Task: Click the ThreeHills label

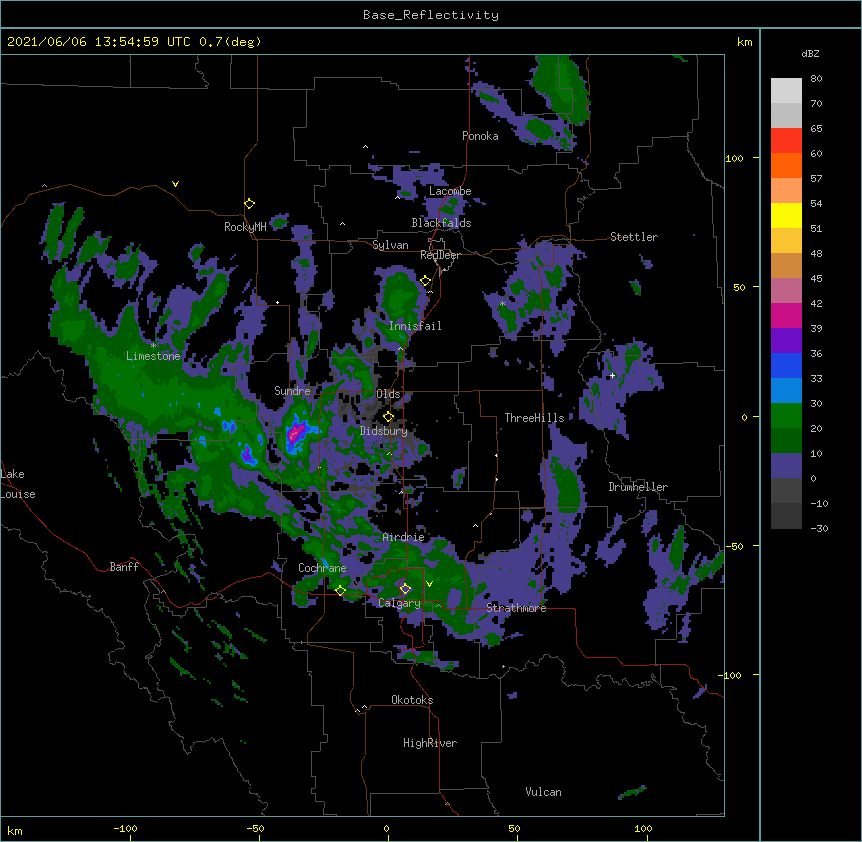Action: (x=534, y=418)
